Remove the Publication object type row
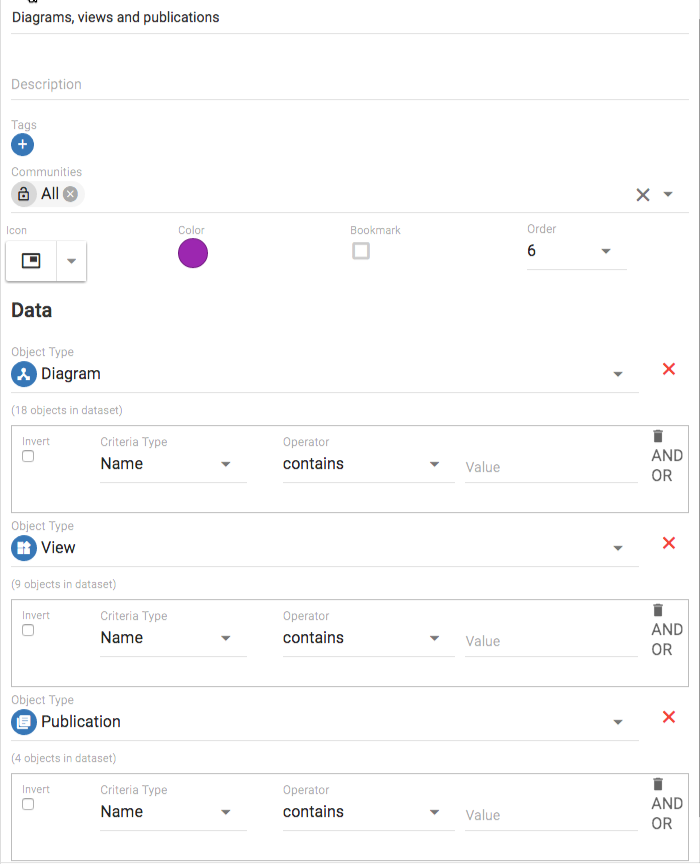 pos(669,717)
